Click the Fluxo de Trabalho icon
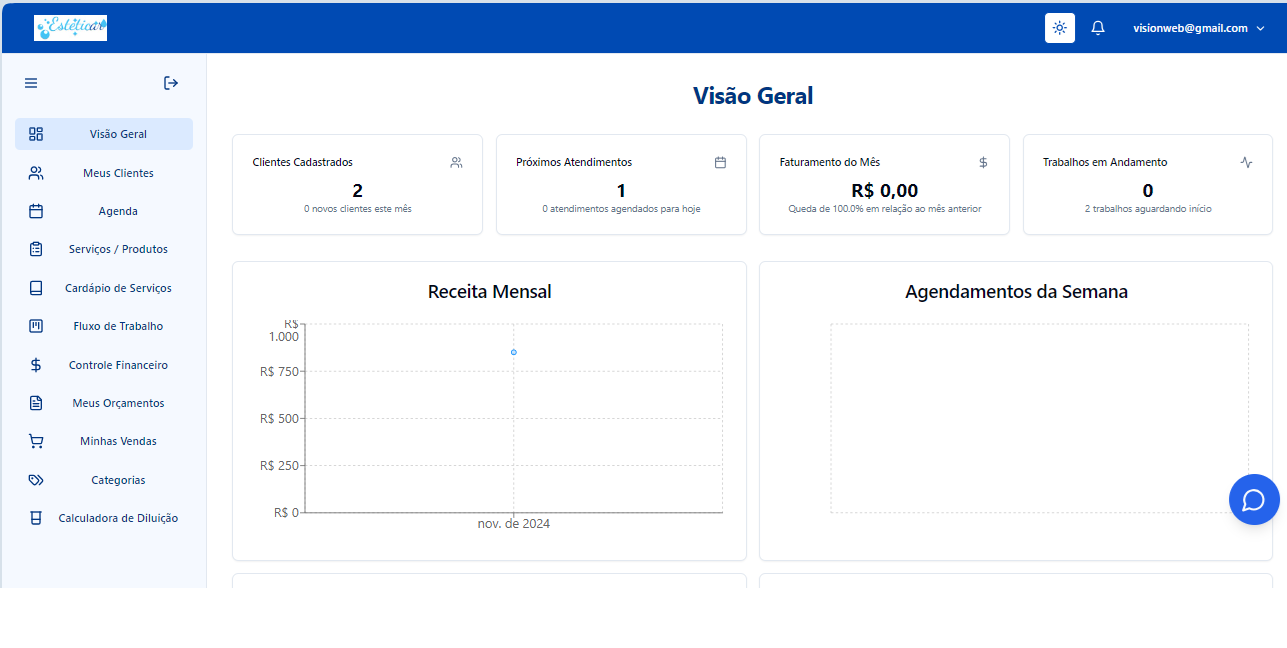 [x=36, y=325]
